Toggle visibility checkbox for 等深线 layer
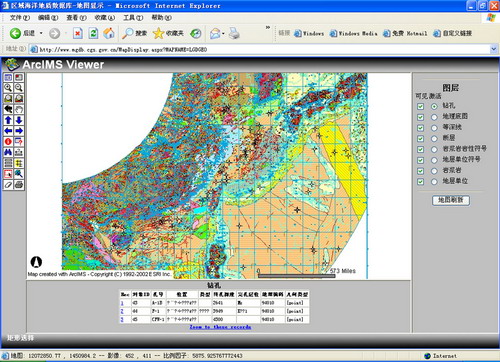Screen dimensions: 500x362 [x=420, y=128]
